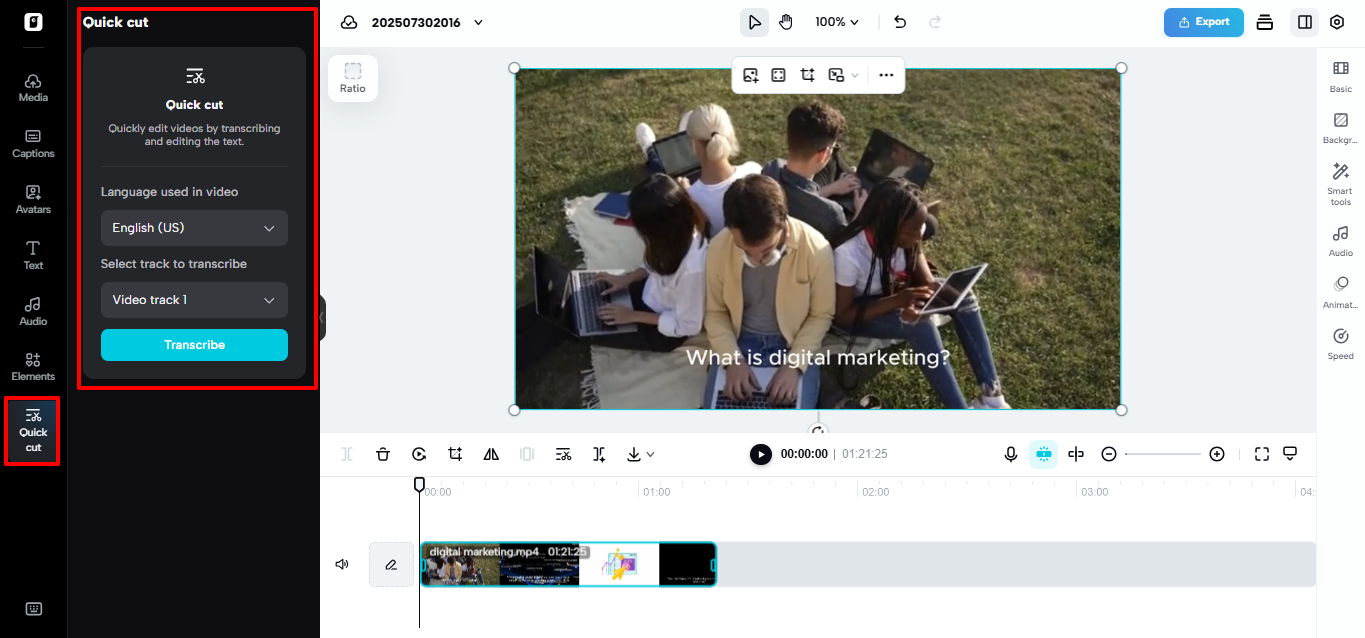The image size is (1365, 638).
Task: Mute the video track audio
Action: 341,564
